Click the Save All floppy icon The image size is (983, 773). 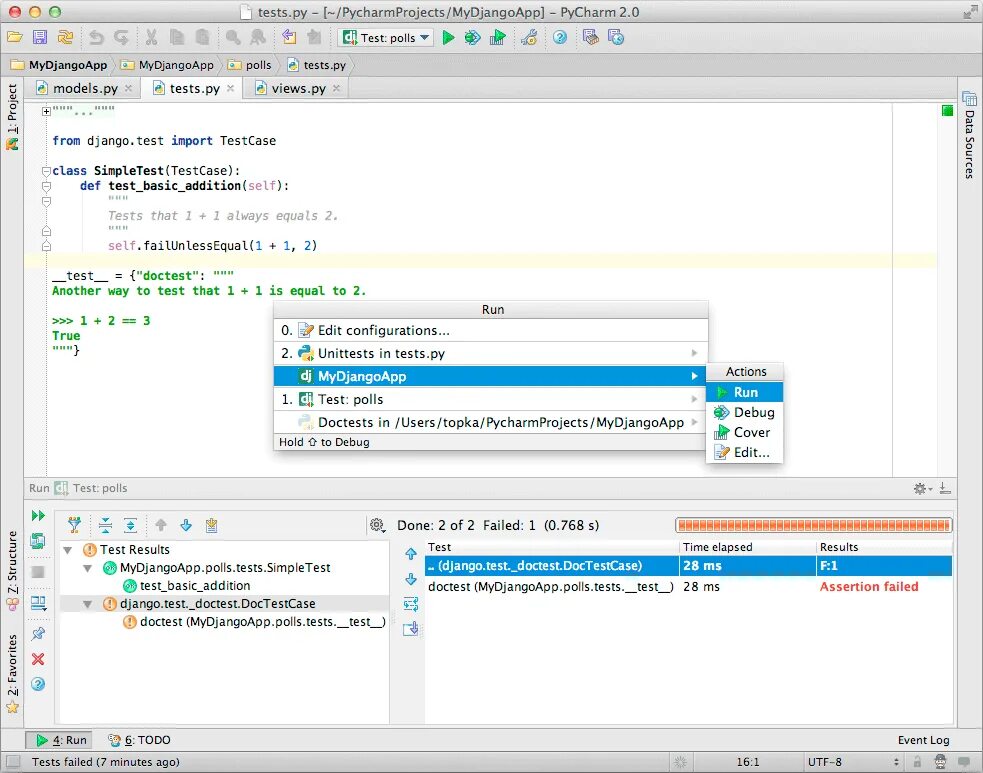click(40, 38)
